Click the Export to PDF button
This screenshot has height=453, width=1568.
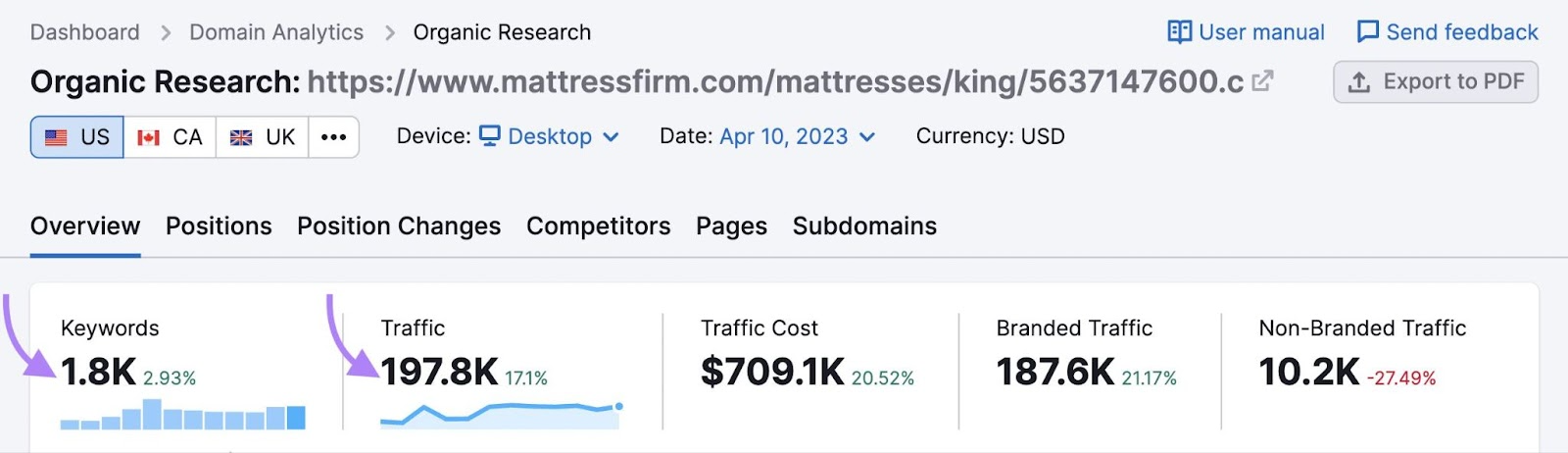coord(1436,82)
